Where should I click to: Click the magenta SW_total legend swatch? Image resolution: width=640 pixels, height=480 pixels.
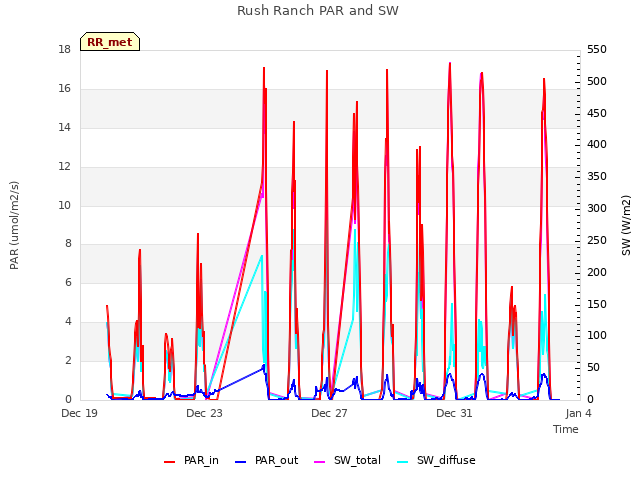click(319, 462)
